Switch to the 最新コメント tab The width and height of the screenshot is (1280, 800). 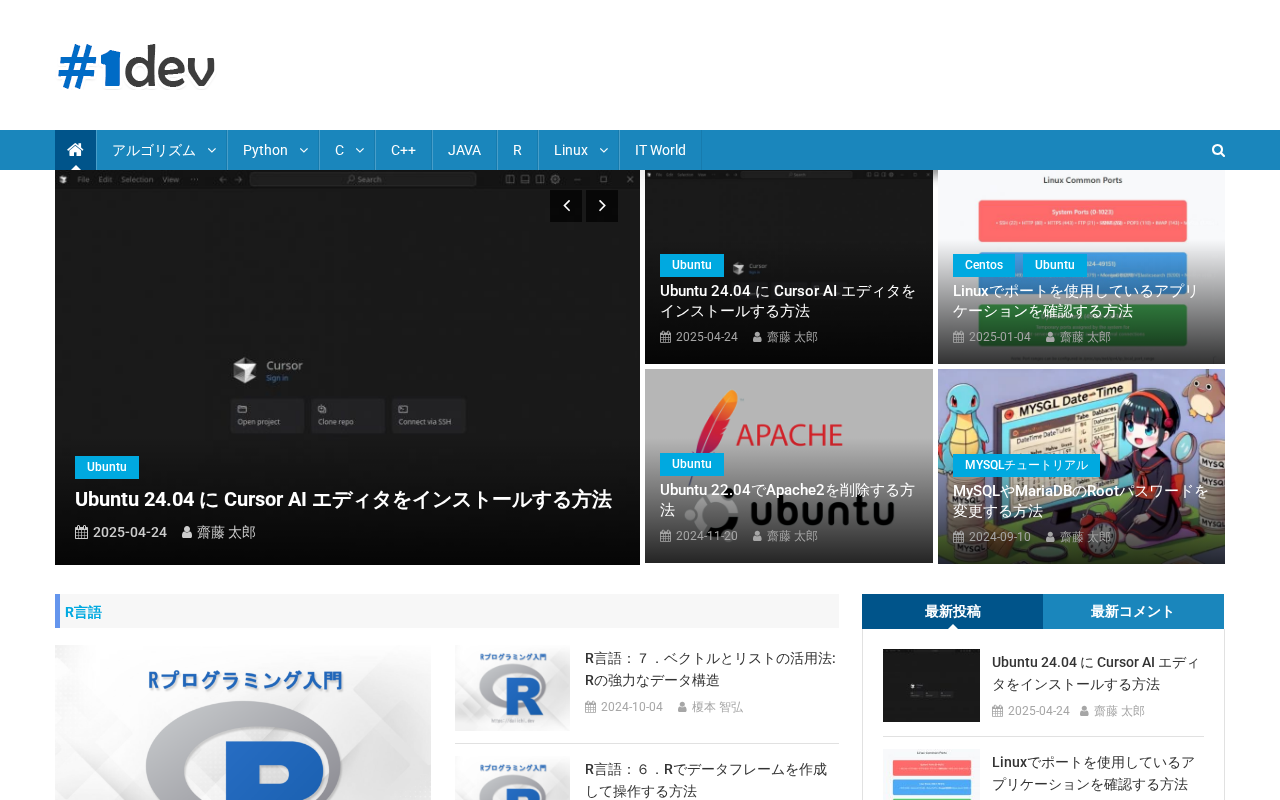(x=1132, y=611)
